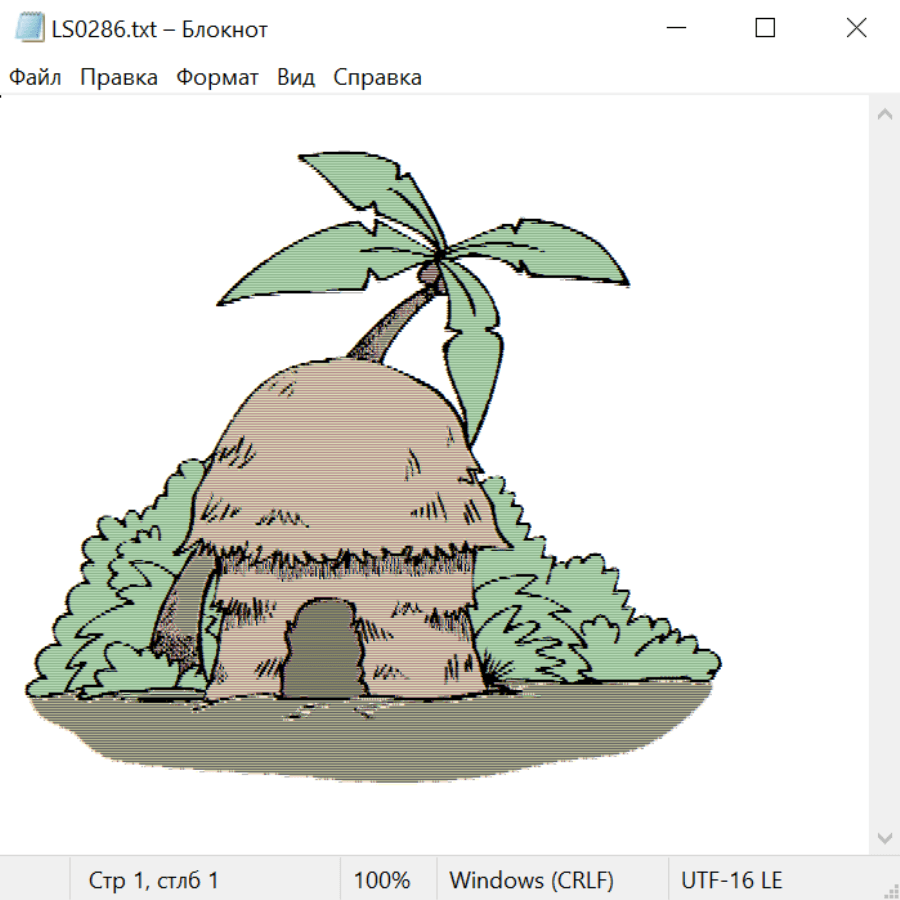Click the LS0286.txt window title text

click(160, 29)
